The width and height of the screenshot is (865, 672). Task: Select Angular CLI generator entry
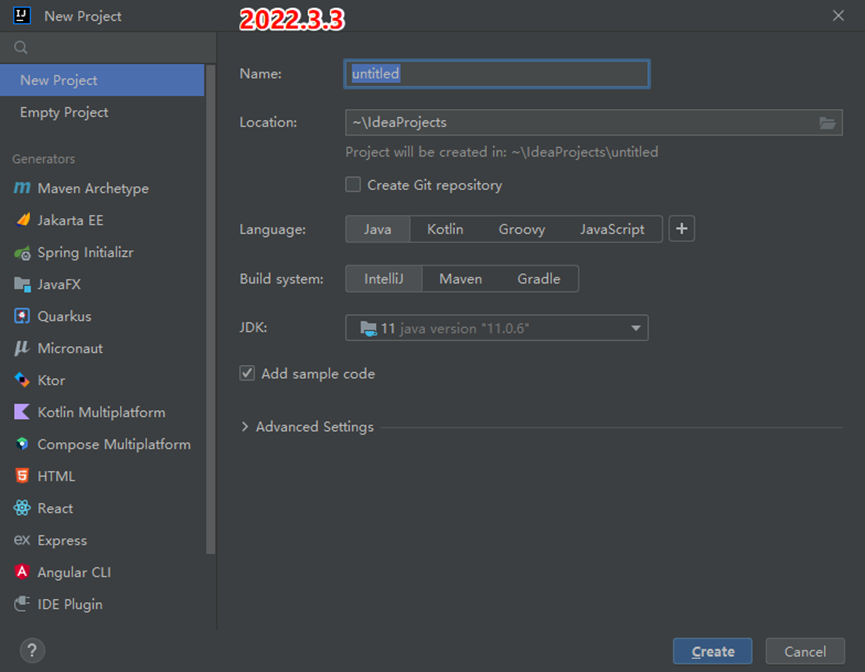coord(102,572)
